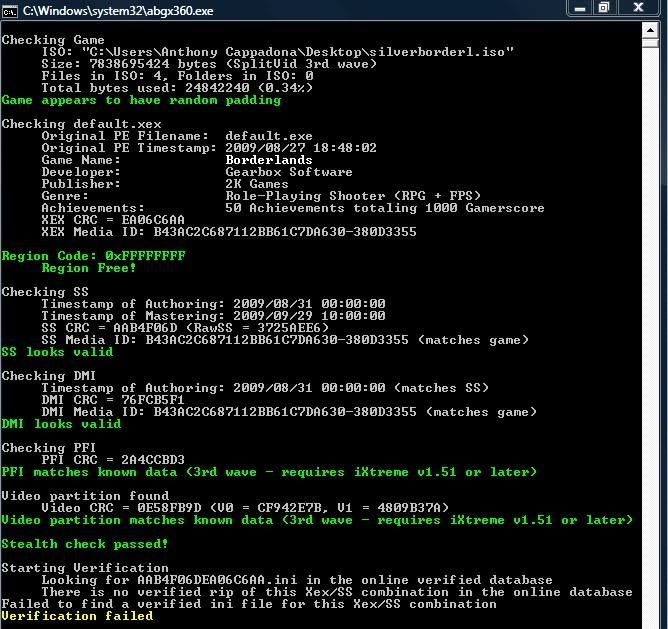Click 'DMI looks valid' message
Image resolution: width=668 pixels, height=629 pixels.
61,424
